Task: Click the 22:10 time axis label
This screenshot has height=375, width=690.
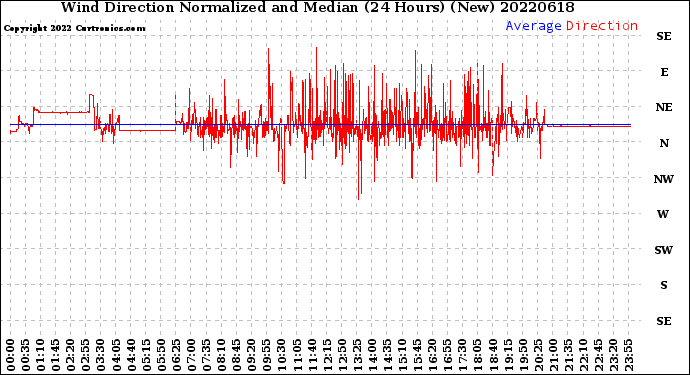Action: 583,355
